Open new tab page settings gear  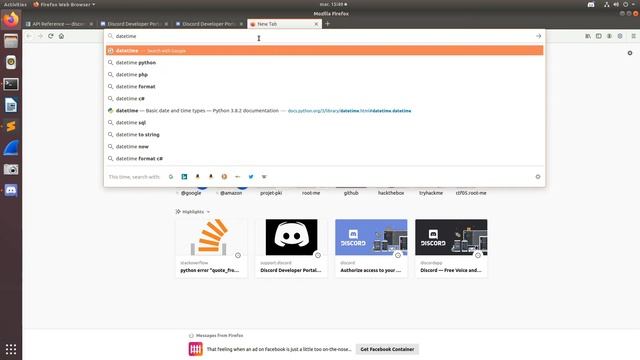coord(630,53)
